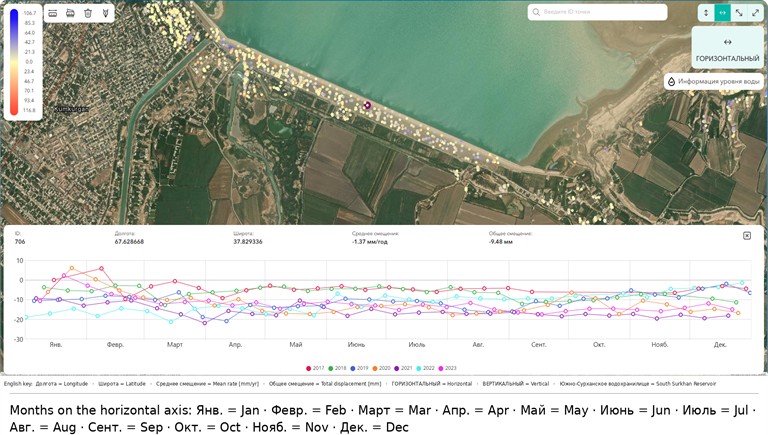Click the Апр. month label on axis

pyautogui.click(x=235, y=344)
